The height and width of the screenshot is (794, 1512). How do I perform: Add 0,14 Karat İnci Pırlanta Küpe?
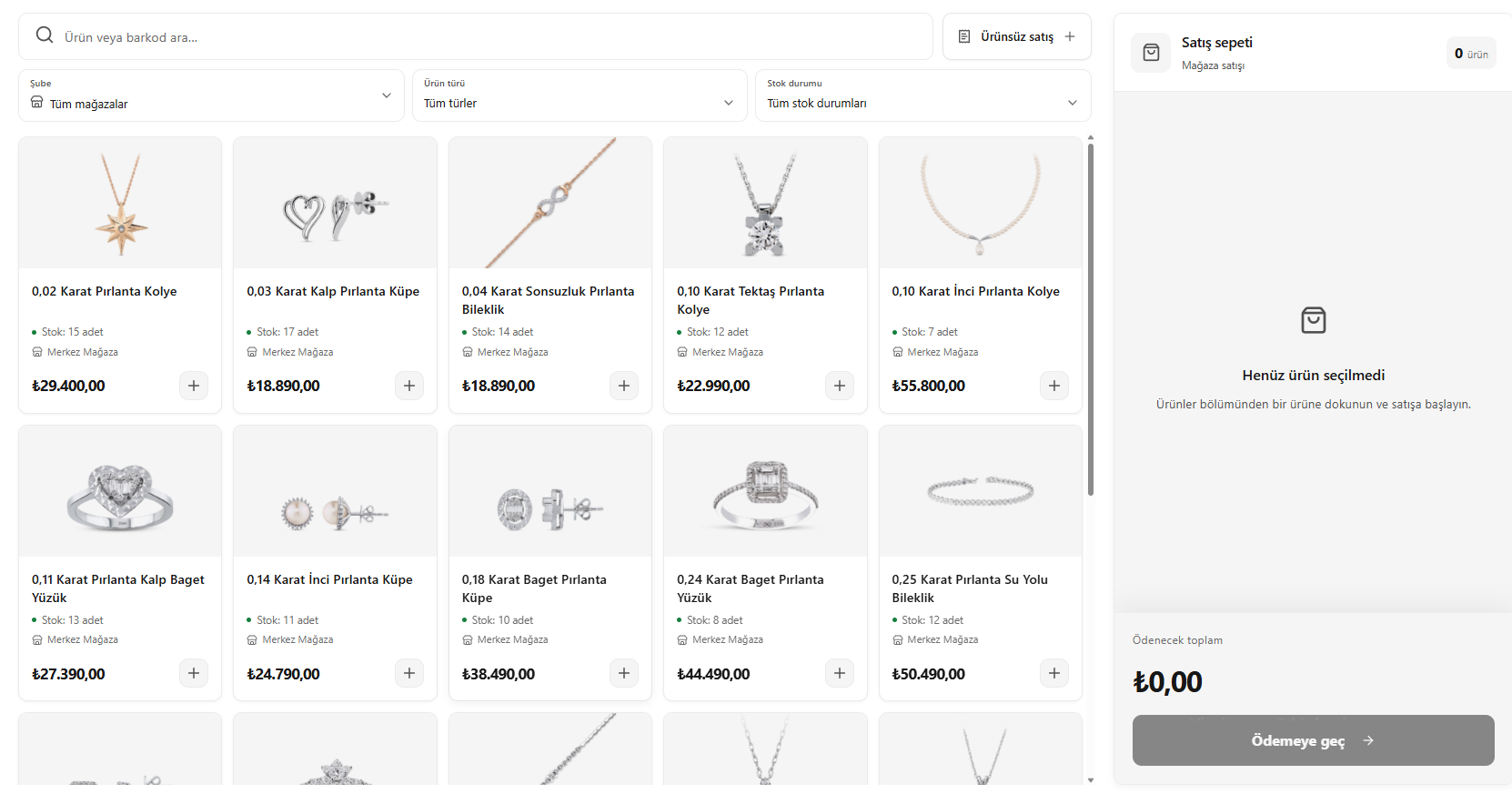pyautogui.click(x=409, y=673)
